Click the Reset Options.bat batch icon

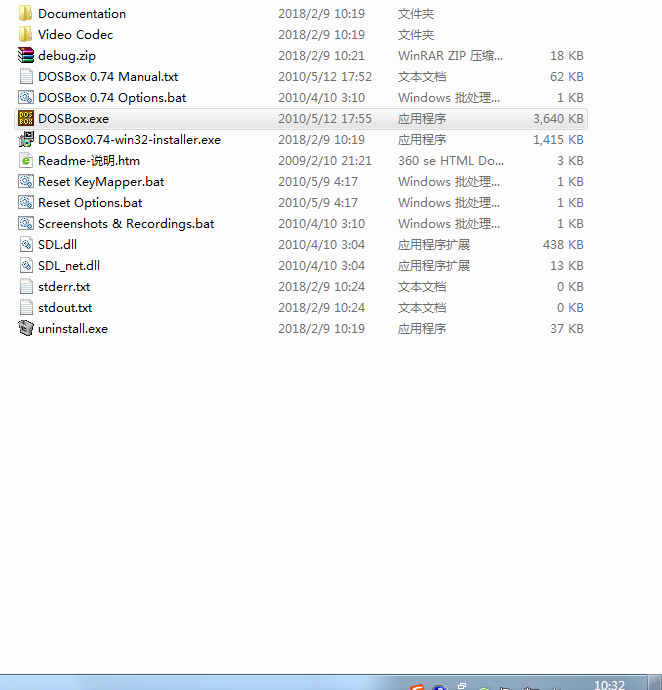pos(26,202)
